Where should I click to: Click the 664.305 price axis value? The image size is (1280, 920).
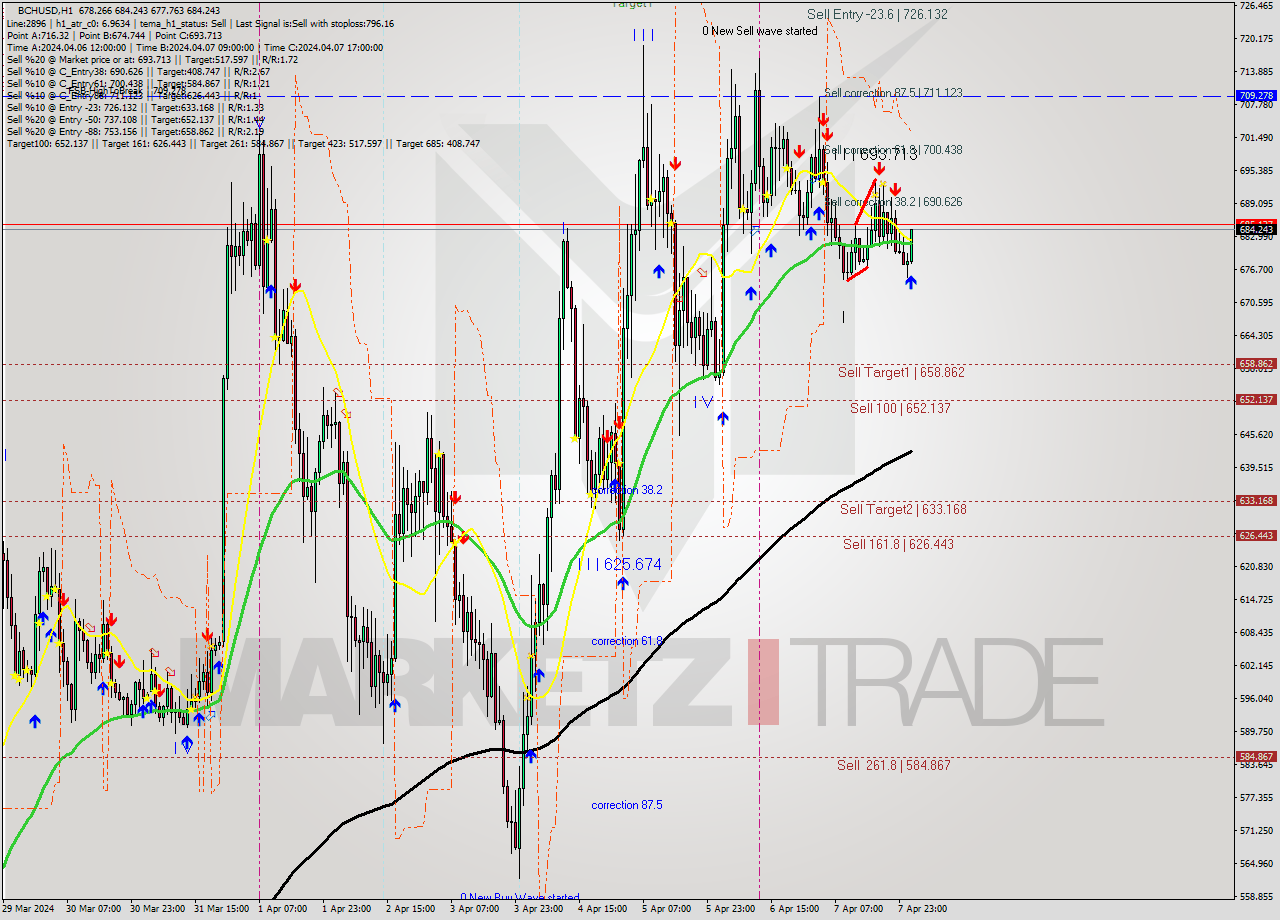tap(1256, 336)
